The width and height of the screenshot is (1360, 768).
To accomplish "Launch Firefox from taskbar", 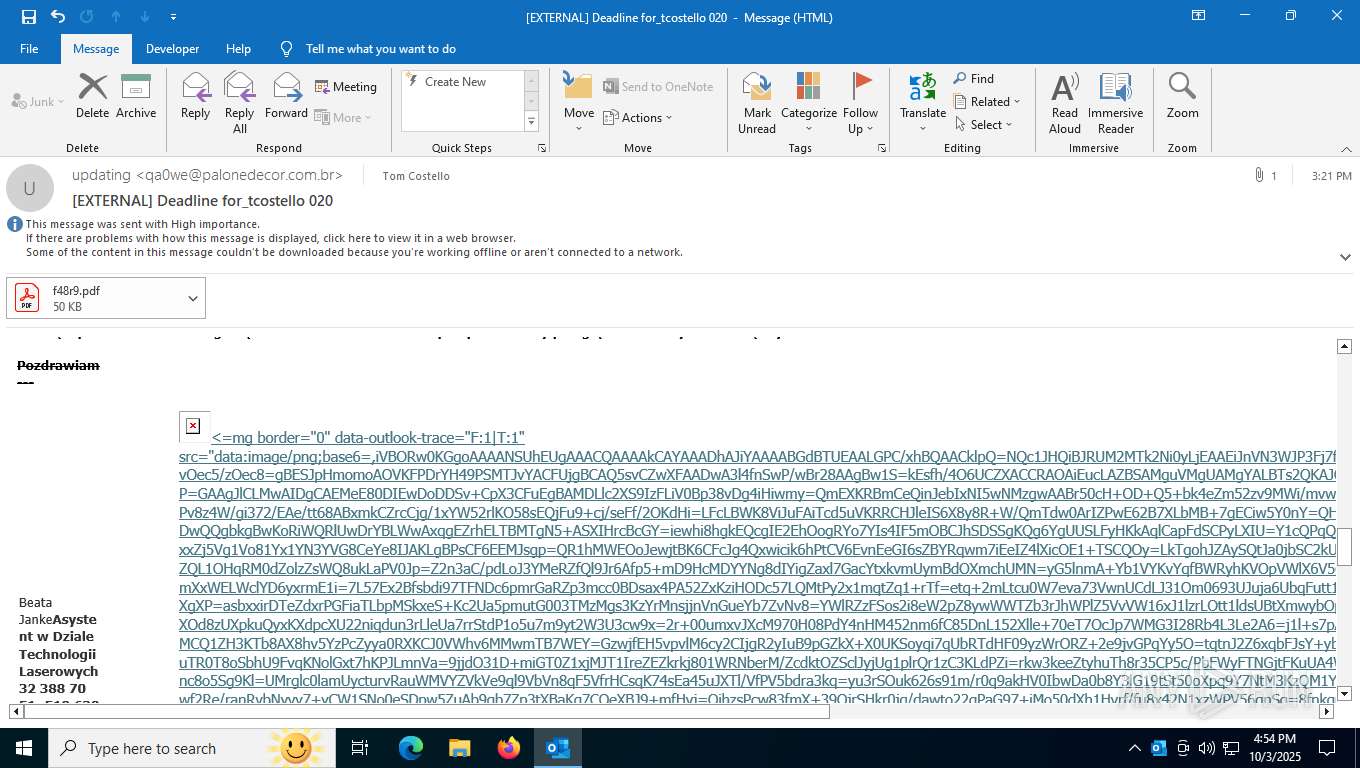I will (x=509, y=748).
